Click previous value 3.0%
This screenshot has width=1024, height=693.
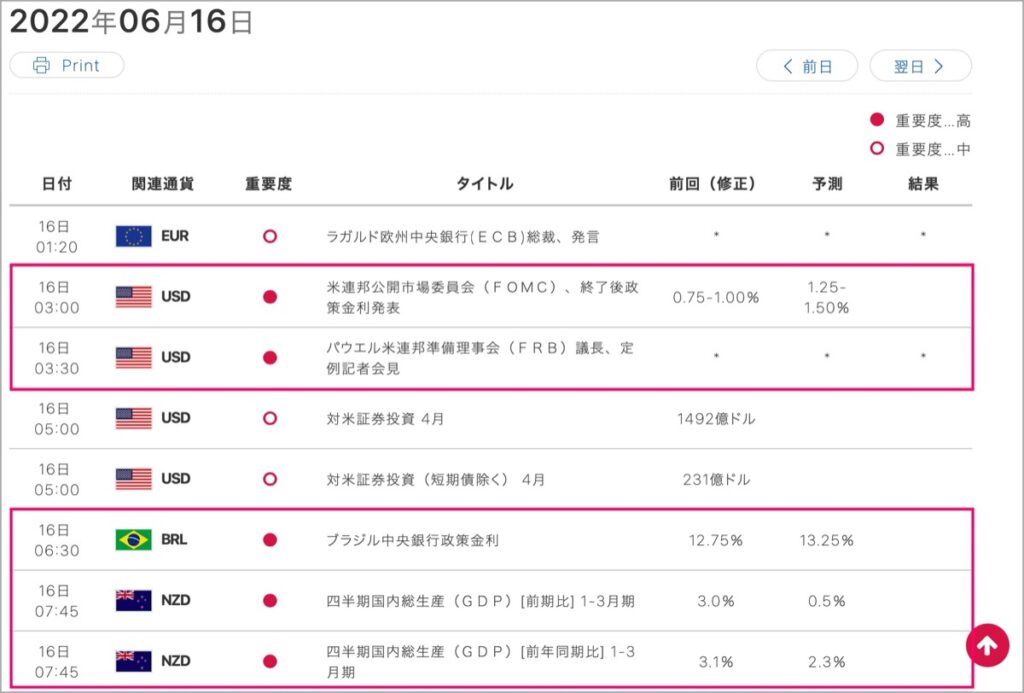pos(716,601)
